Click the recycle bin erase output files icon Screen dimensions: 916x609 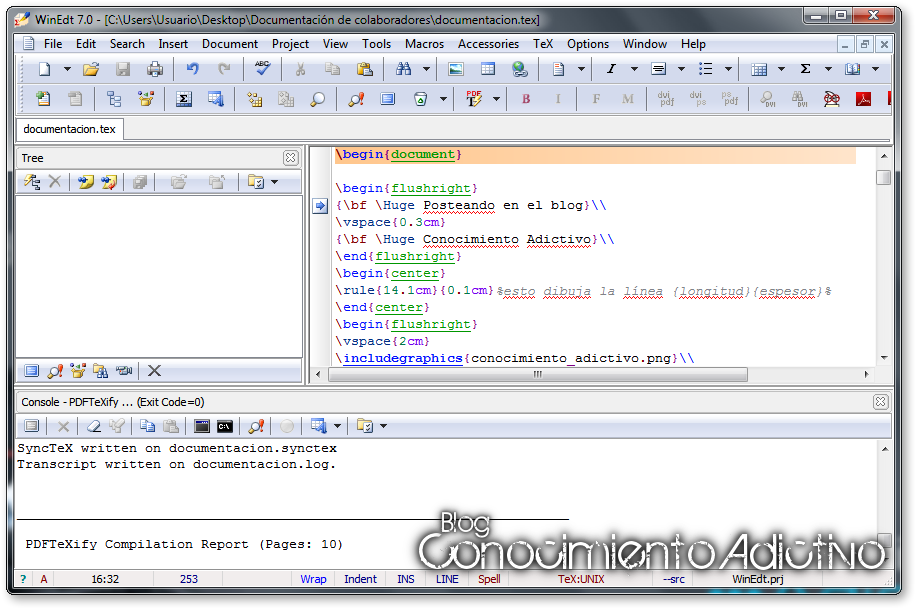click(x=420, y=99)
